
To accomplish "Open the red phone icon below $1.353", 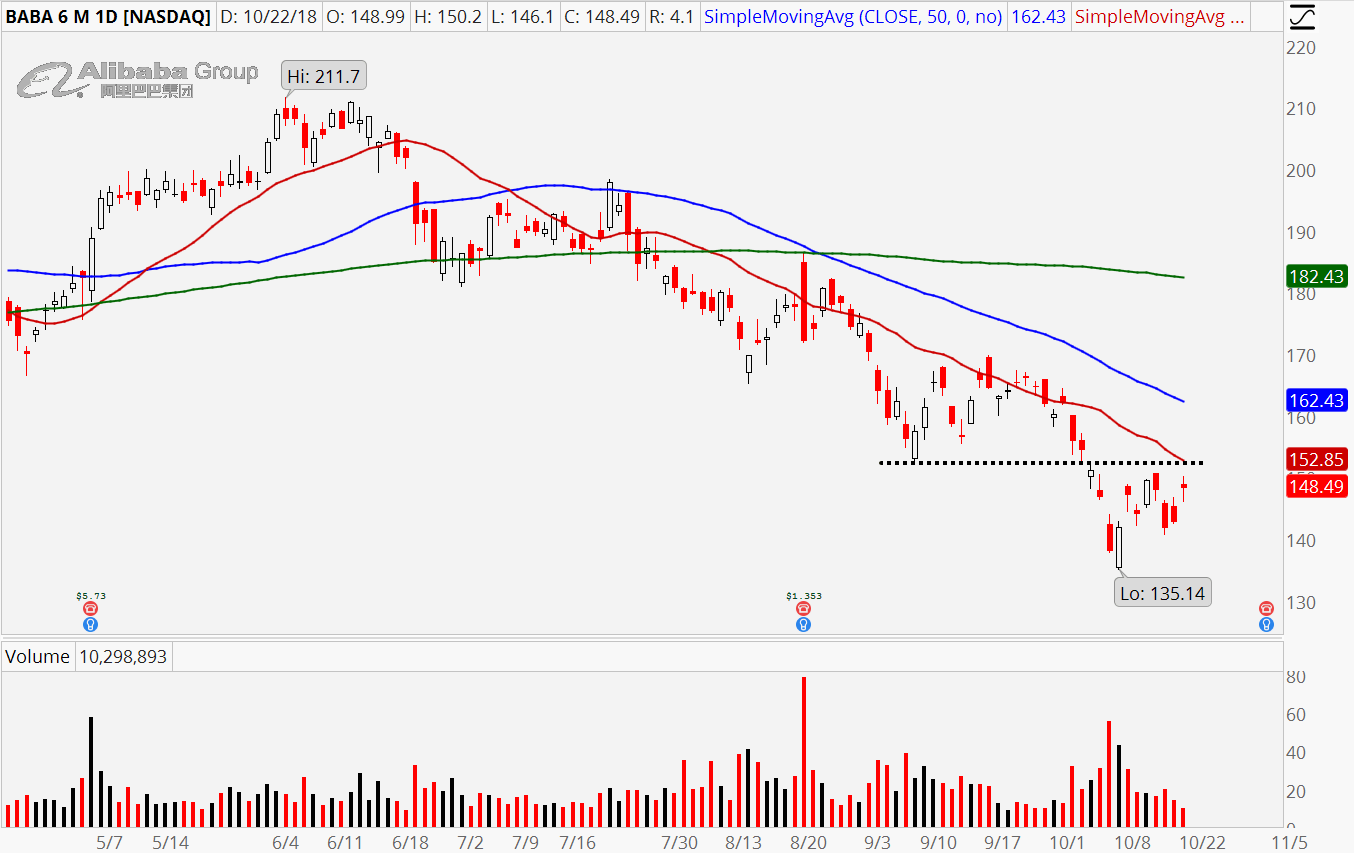I will tap(802, 608).
